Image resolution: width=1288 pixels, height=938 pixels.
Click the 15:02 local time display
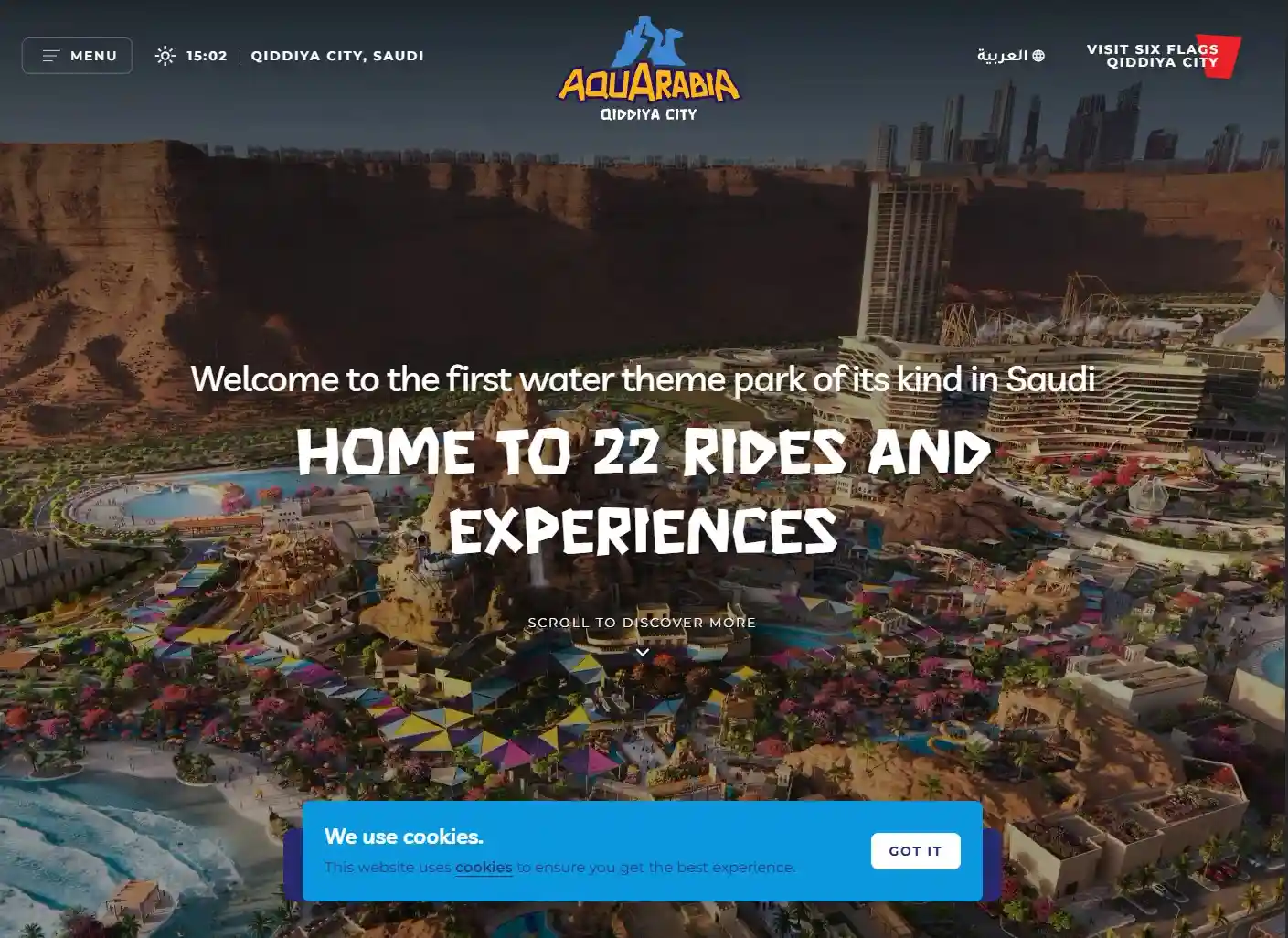point(207,56)
